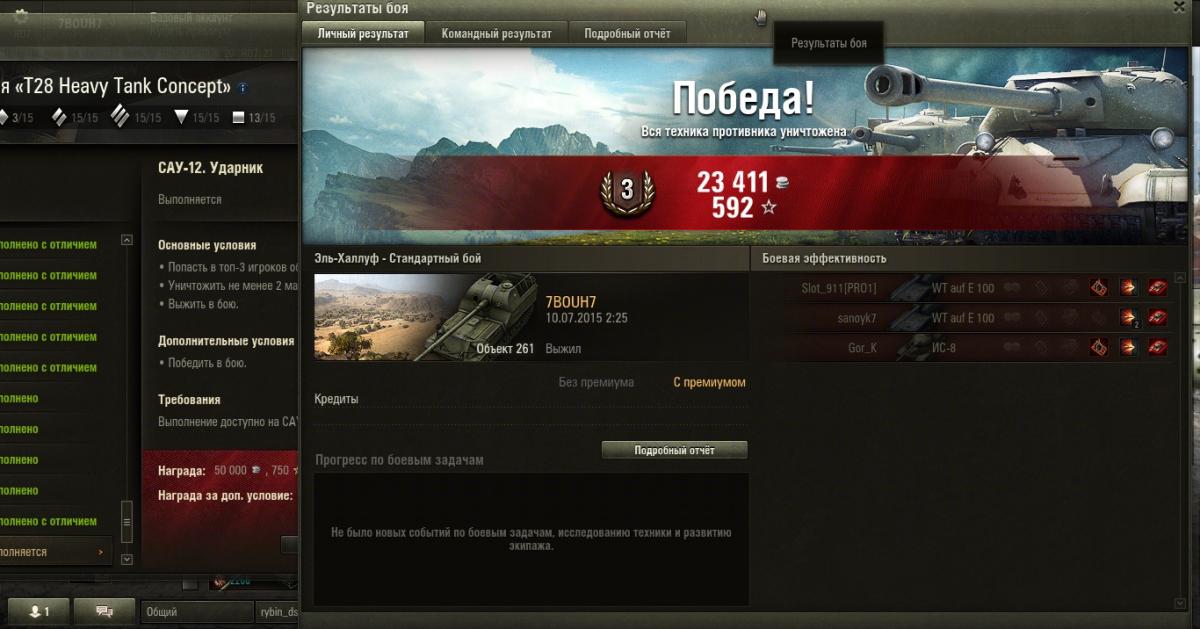Select the triangle mission branch icon
Viewport: 1200px width, 629px height.
point(181,117)
